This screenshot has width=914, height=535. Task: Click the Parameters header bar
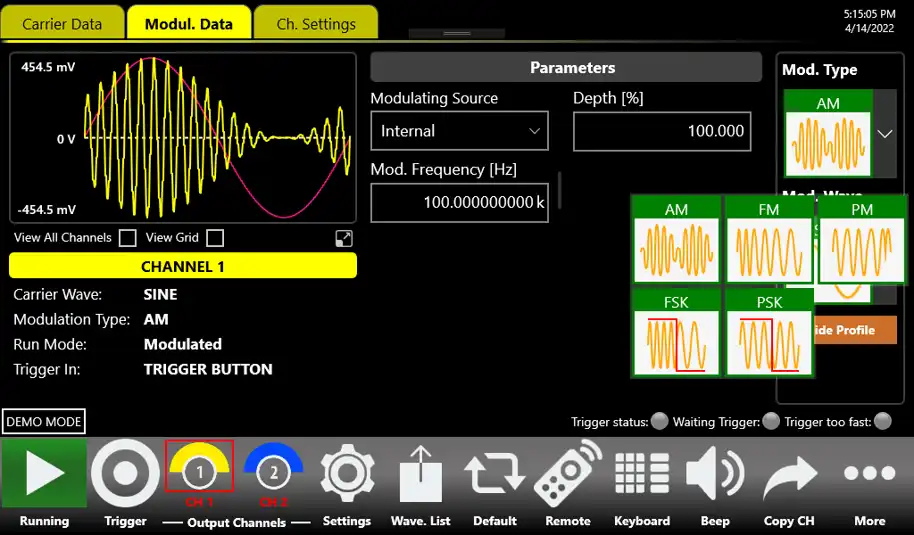566,68
